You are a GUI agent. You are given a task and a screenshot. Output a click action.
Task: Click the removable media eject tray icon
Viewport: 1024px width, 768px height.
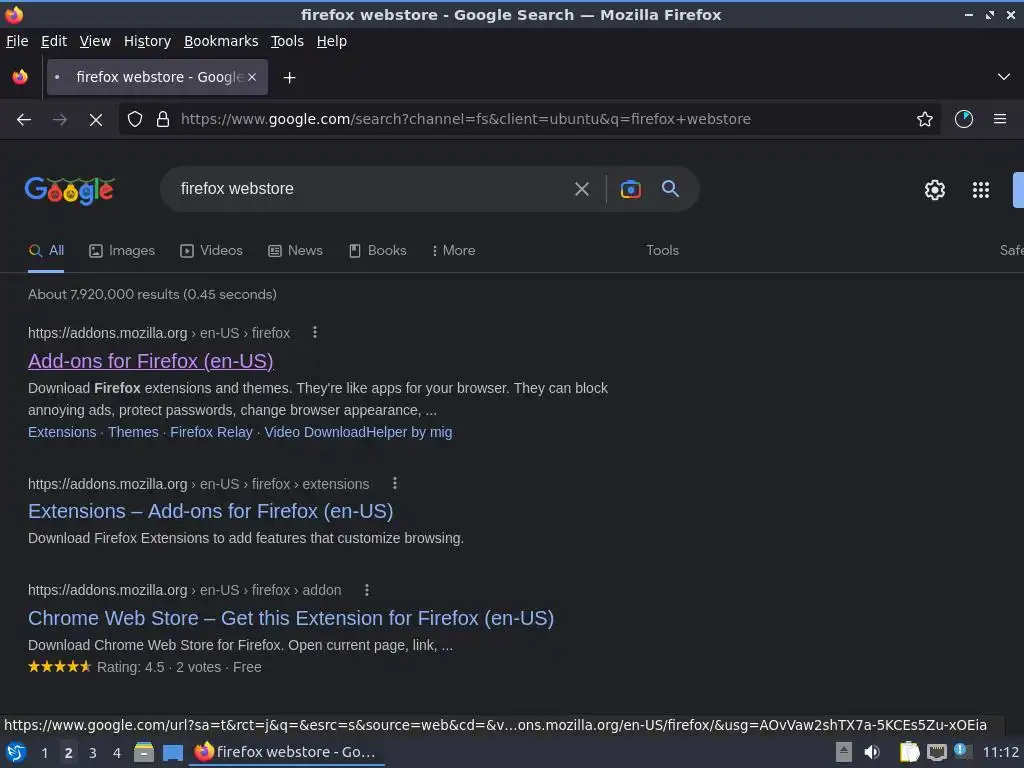point(844,752)
